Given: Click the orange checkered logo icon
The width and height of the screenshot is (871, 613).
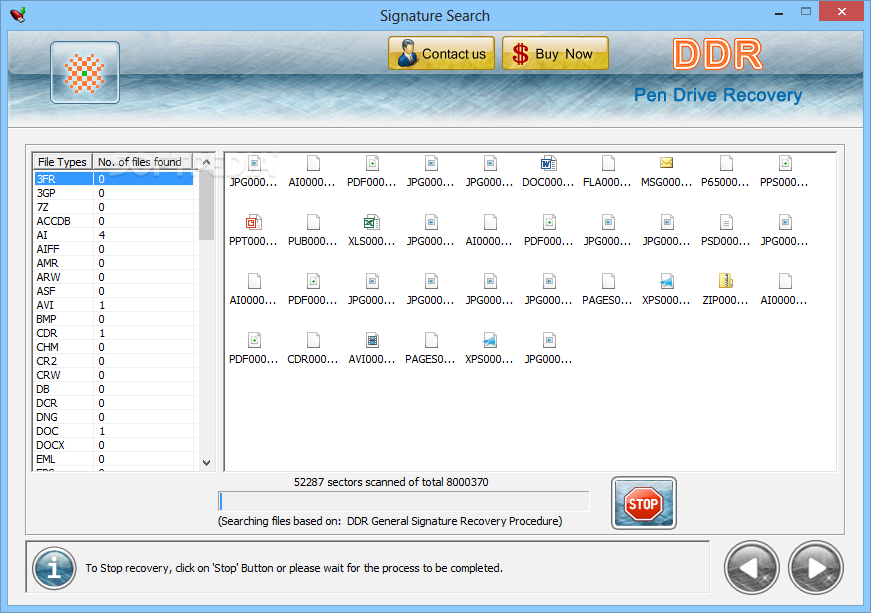Looking at the screenshot, I should tap(84, 72).
